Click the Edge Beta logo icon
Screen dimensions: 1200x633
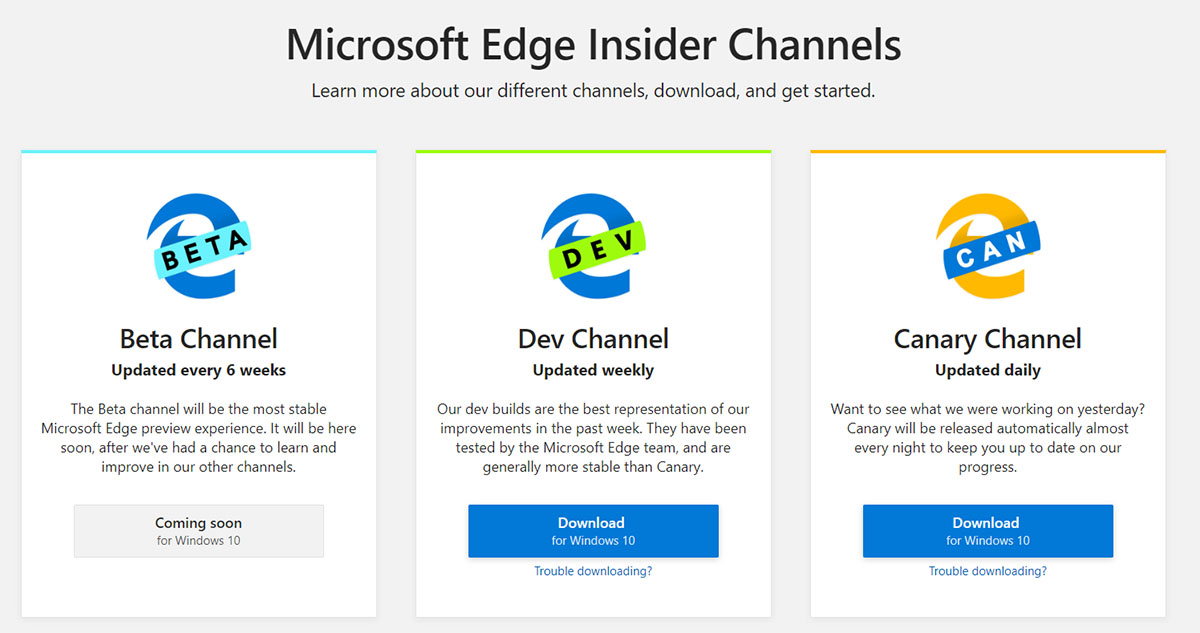198,246
